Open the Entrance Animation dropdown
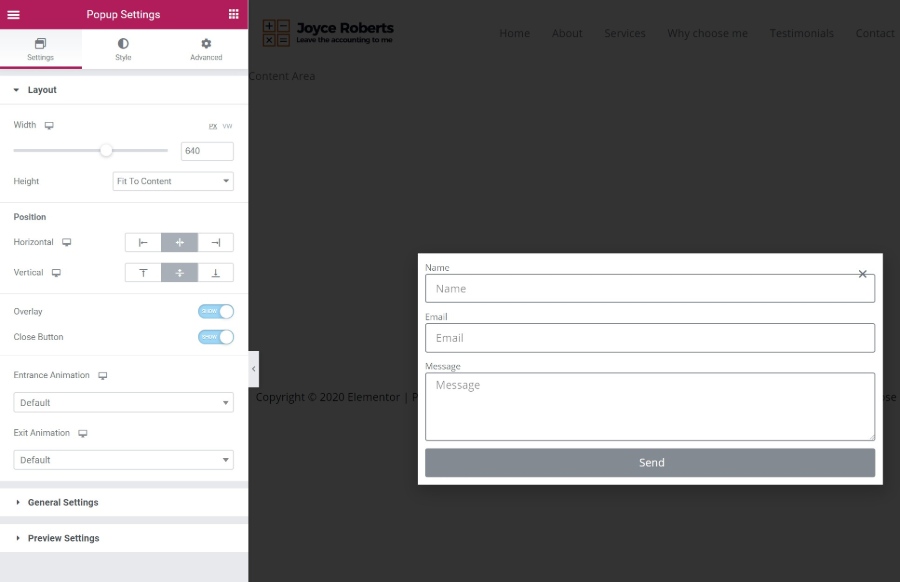Screen dimensions: 900x582 click(123, 402)
